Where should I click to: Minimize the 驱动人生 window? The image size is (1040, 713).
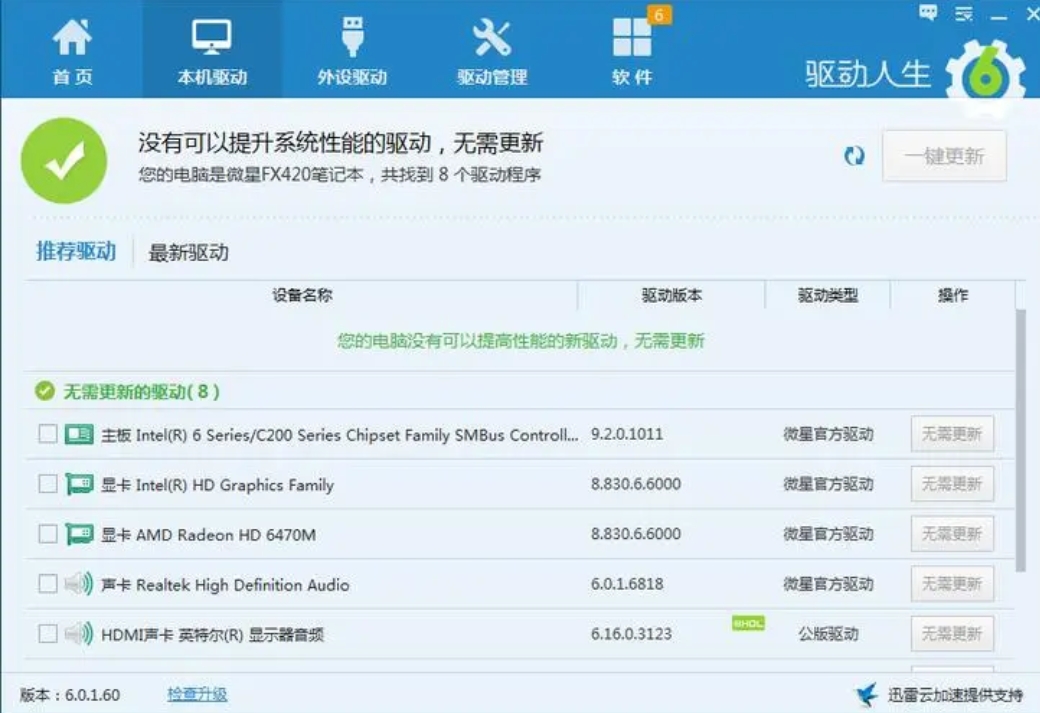point(999,15)
